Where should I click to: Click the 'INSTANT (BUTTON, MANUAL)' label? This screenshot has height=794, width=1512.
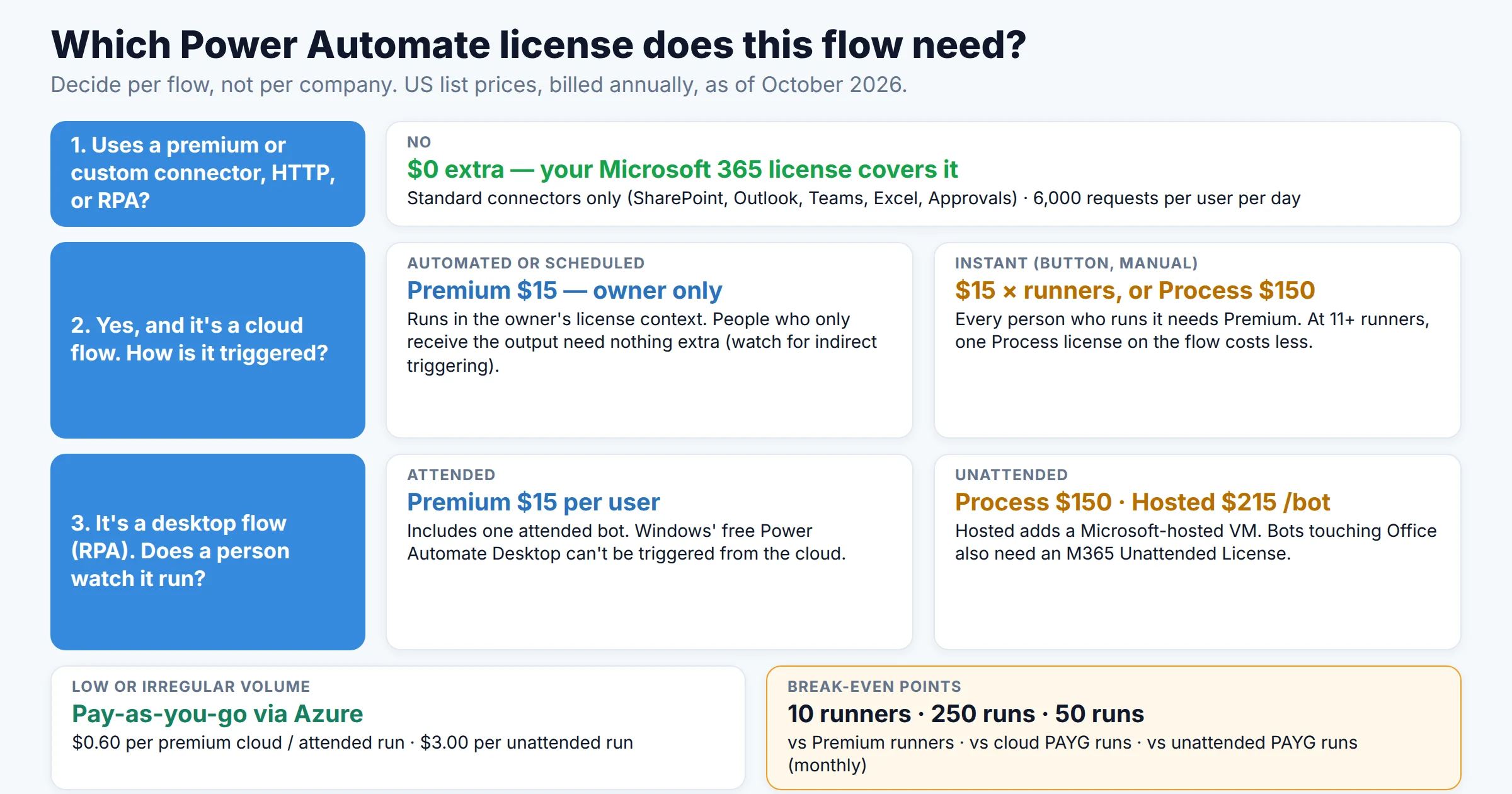point(1077,263)
